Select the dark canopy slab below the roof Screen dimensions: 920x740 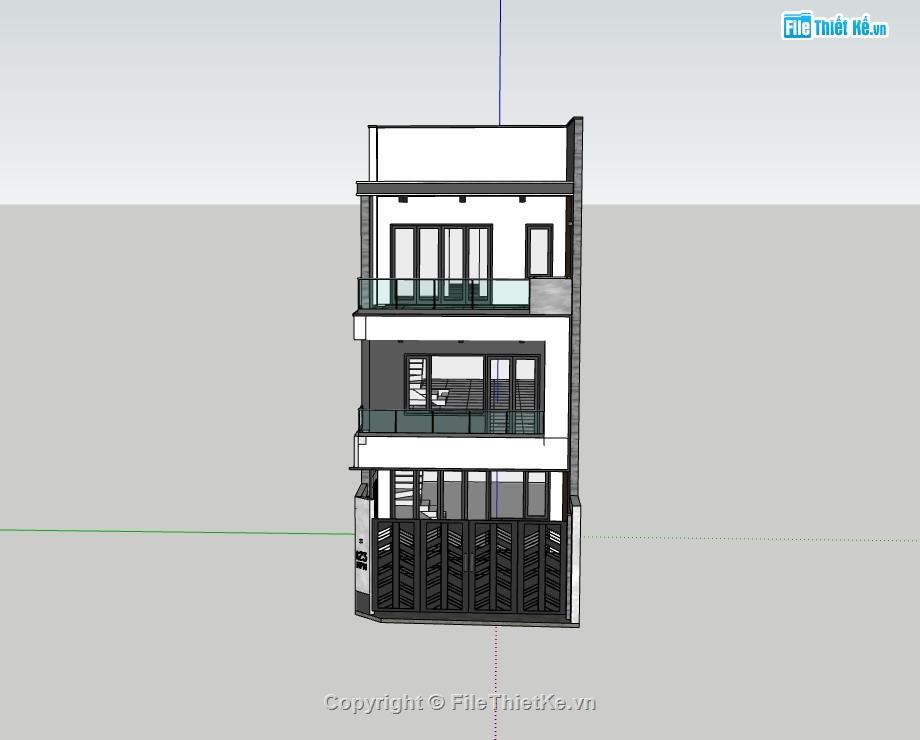click(x=464, y=188)
